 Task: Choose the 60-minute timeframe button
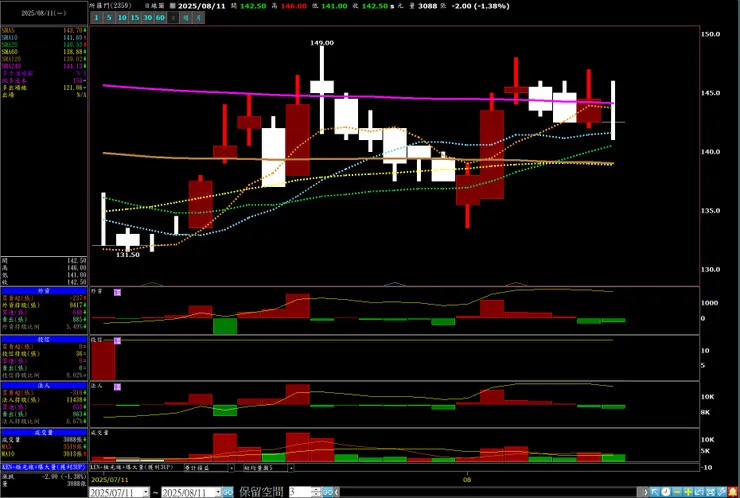point(160,17)
